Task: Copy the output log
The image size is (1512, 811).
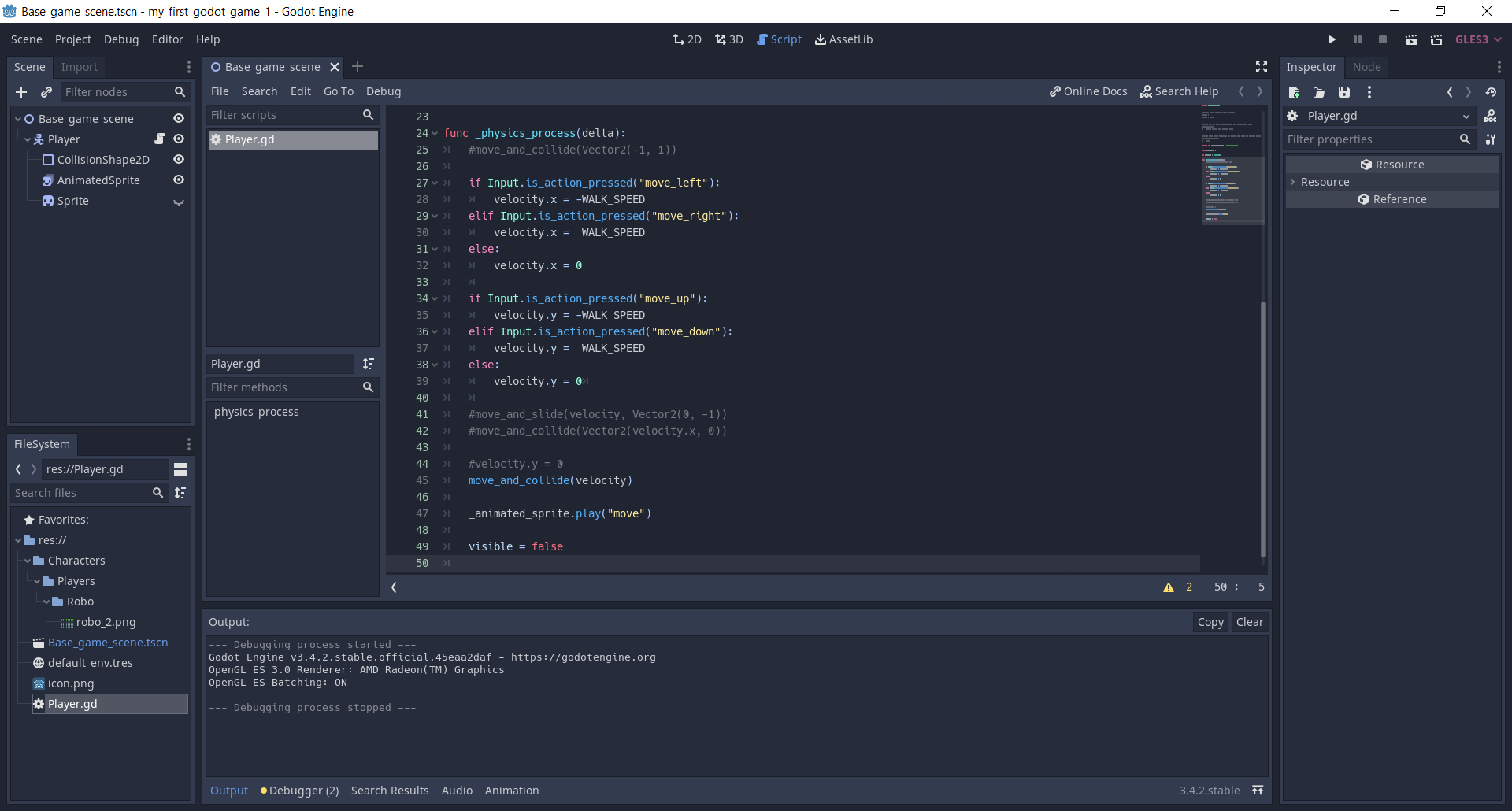Action: pos(1210,622)
